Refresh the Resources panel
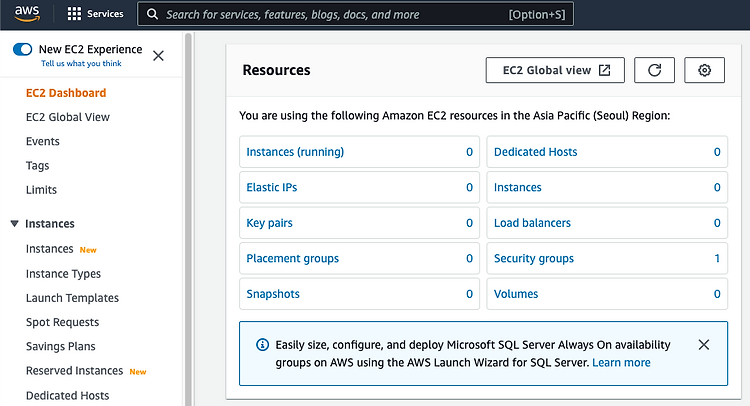 [654, 70]
